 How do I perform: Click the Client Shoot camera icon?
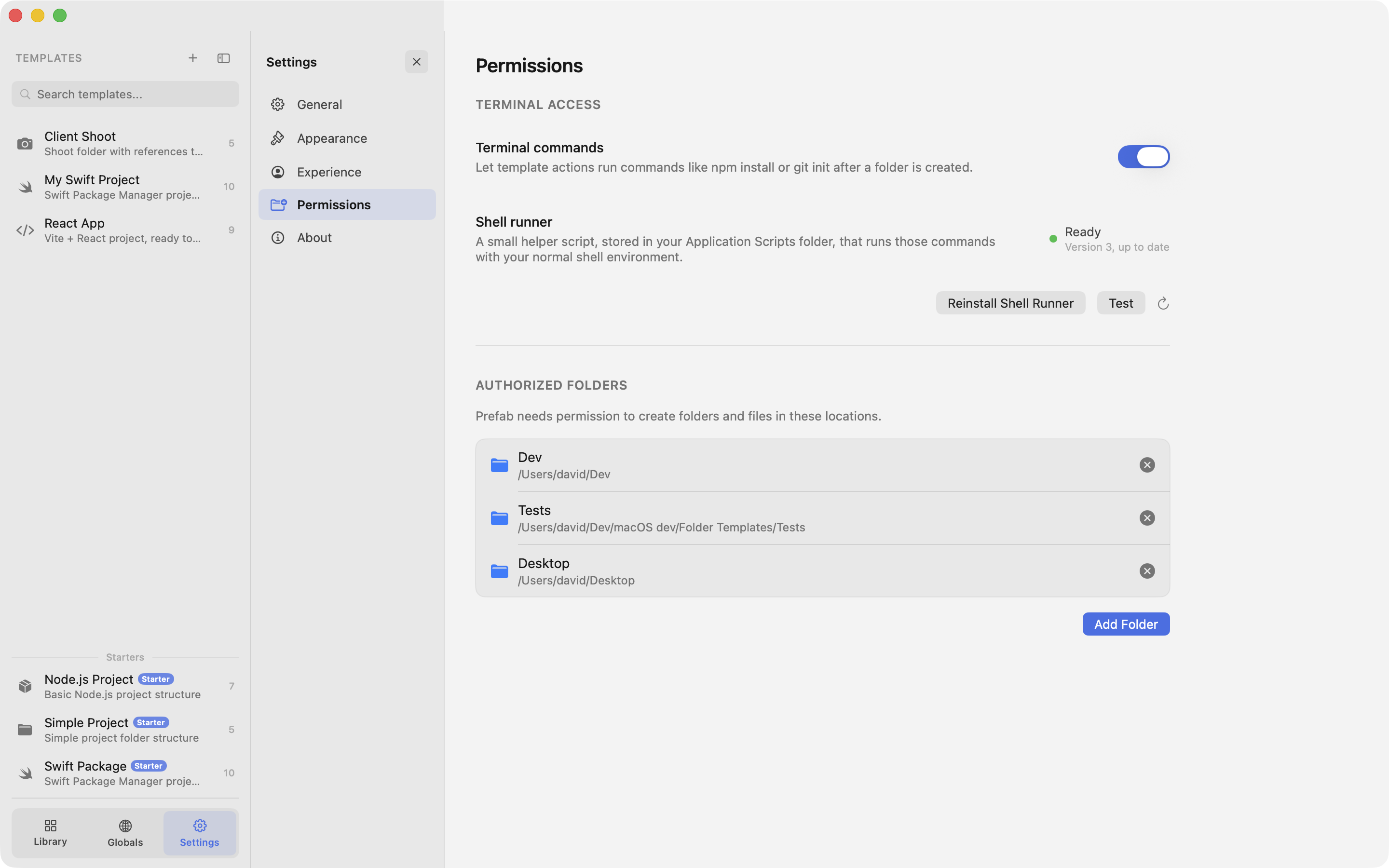click(x=25, y=144)
